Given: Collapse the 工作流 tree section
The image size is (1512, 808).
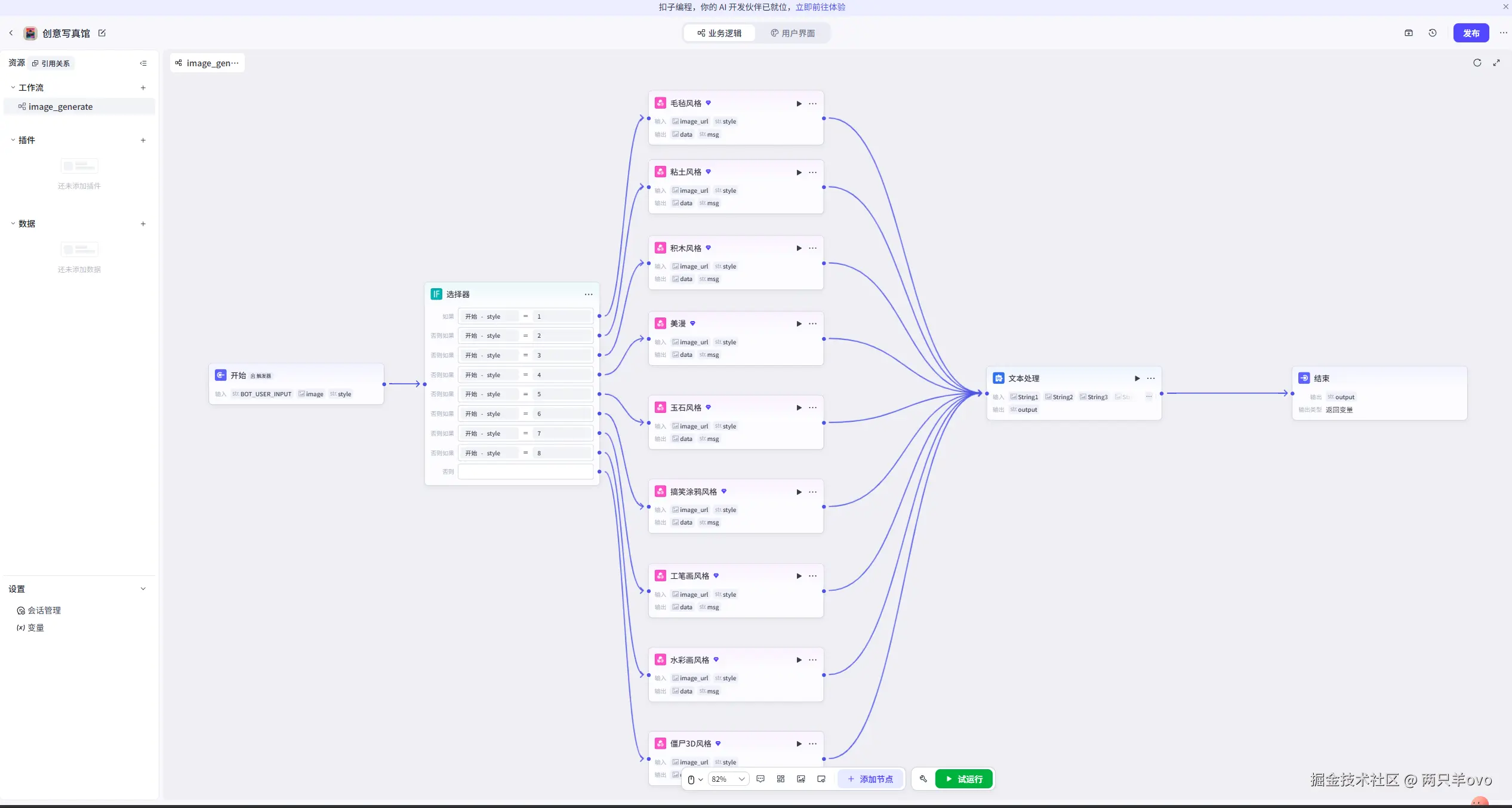Looking at the screenshot, I should [x=13, y=88].
